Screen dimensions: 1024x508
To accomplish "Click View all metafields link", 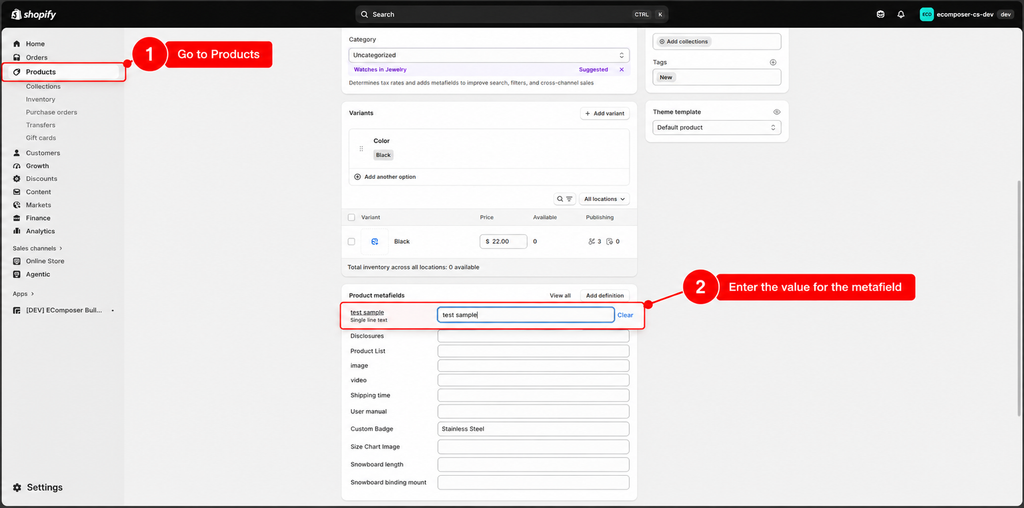I will tap(560, 296).
